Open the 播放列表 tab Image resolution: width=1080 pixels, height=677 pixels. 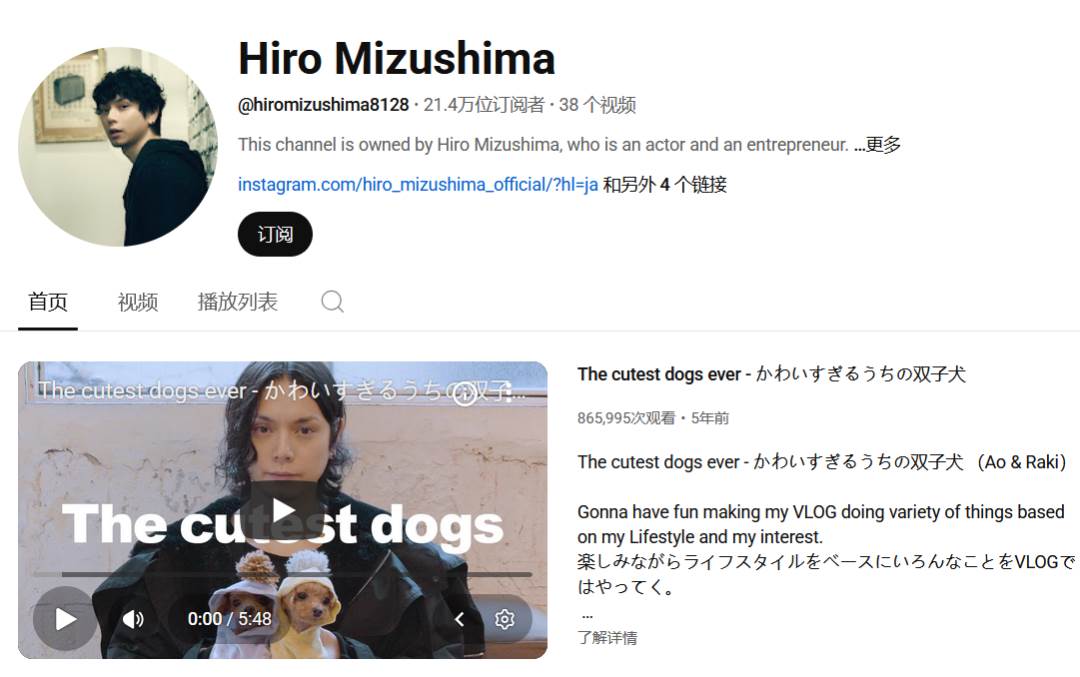click(237, 302)
